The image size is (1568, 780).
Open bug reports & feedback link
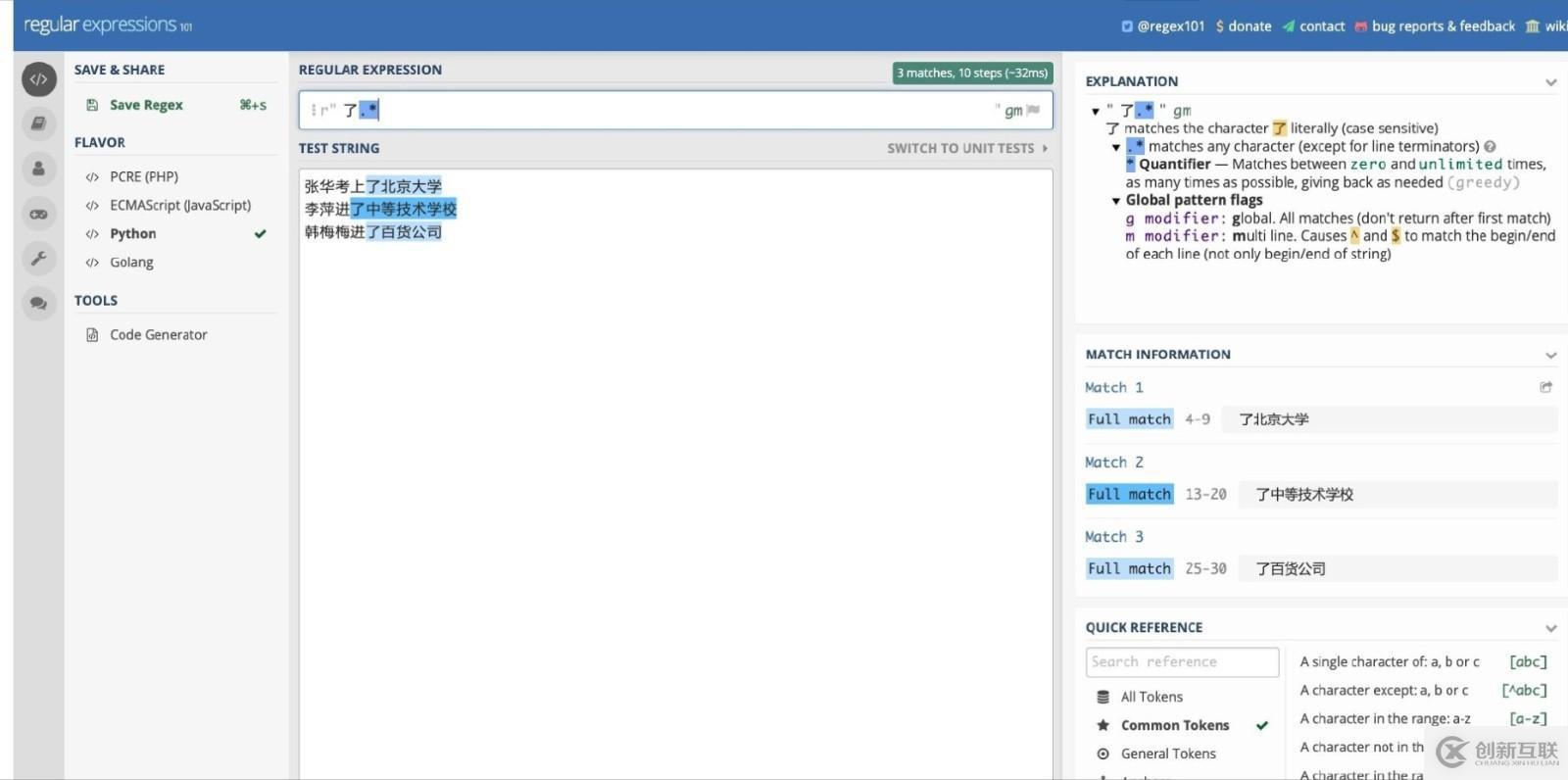pos(1444,26)
